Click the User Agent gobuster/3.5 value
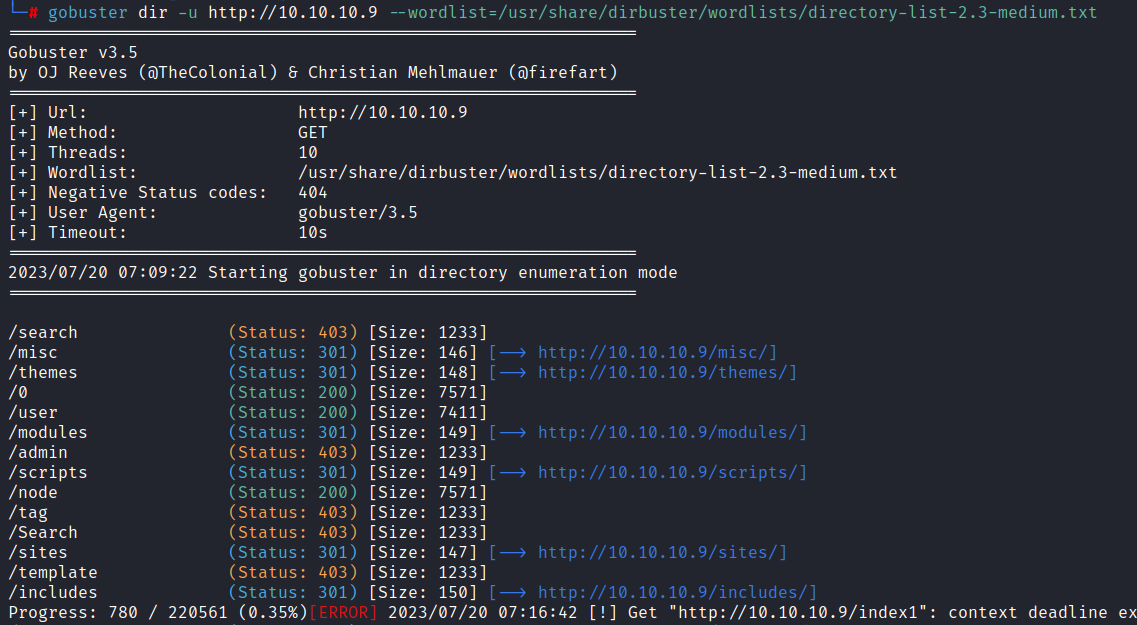Image resolution: width=1137 pixels, height=625 pixels. click(x=357, y=212)
